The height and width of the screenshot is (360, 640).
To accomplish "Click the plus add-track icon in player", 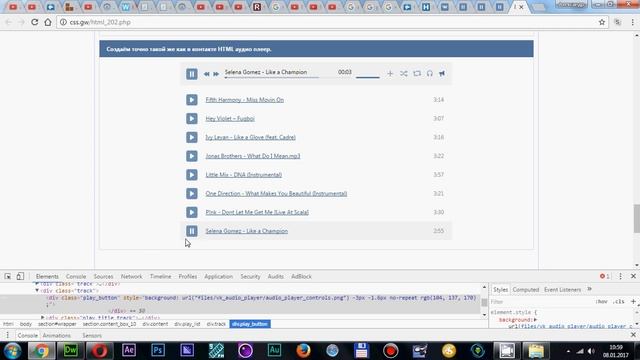I will [390, 73].
